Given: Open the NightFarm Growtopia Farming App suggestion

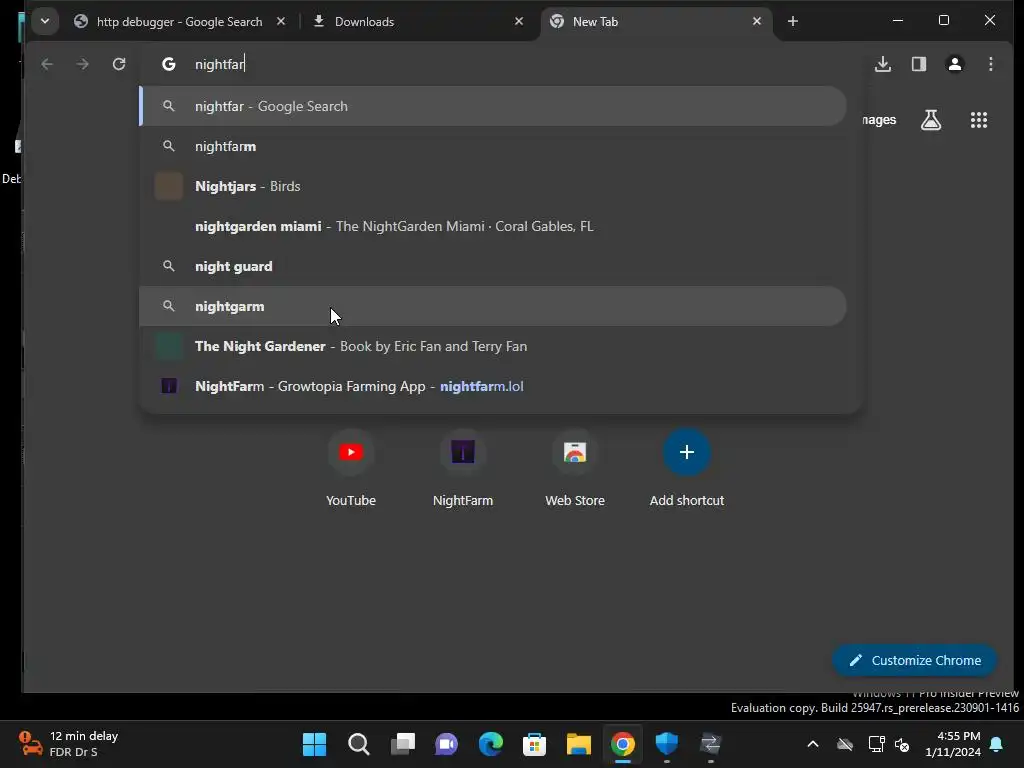Looking at the screenshot, I should (x=493, y=386).
